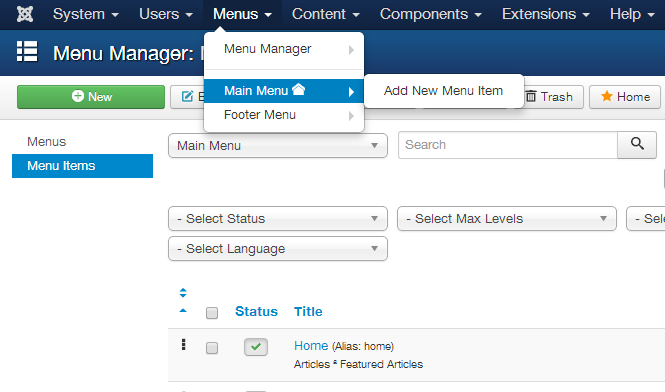Toggle the Home item's published status
Screen dimensions: 665x392
tap(256, 347)
